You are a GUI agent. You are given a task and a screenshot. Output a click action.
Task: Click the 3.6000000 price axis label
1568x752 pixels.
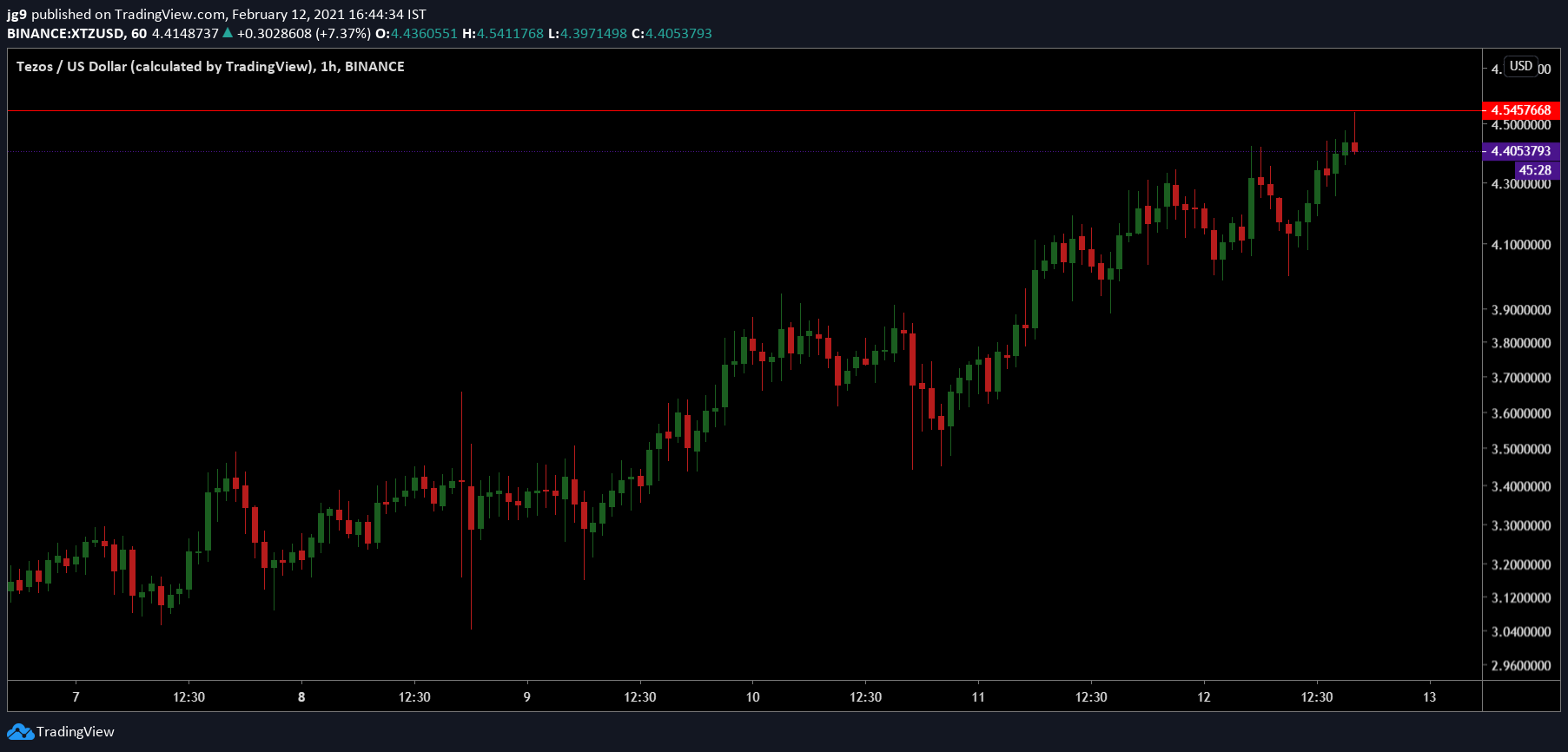click(1521, 413)
